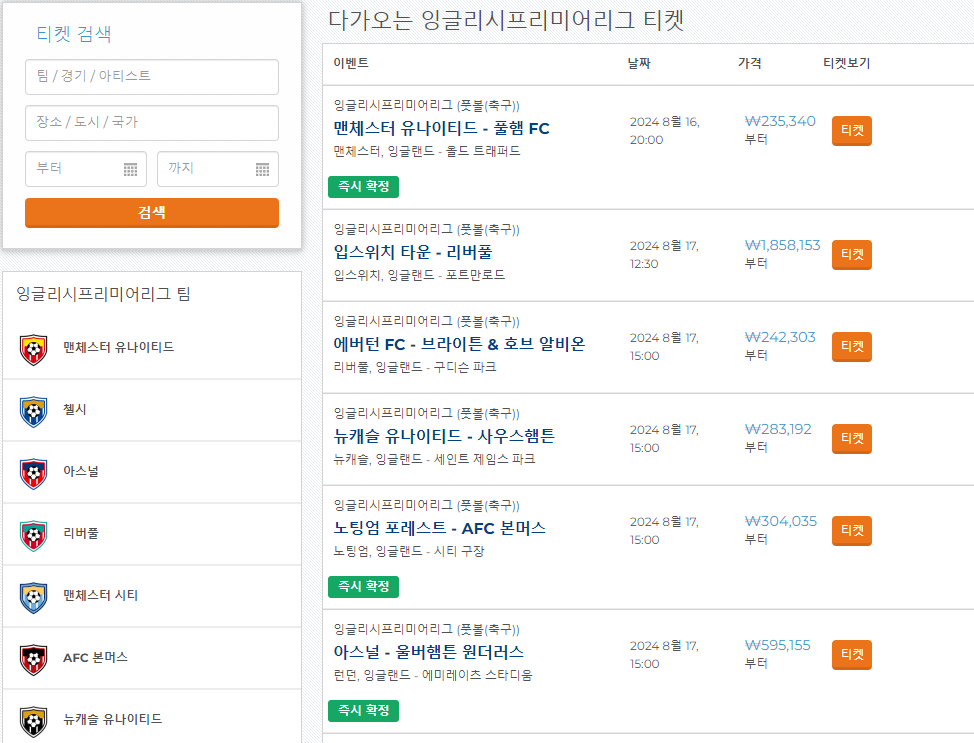
Task: Click 티켓 button for 에버턴 FC - 브라이튼
Action: [852, 347]
